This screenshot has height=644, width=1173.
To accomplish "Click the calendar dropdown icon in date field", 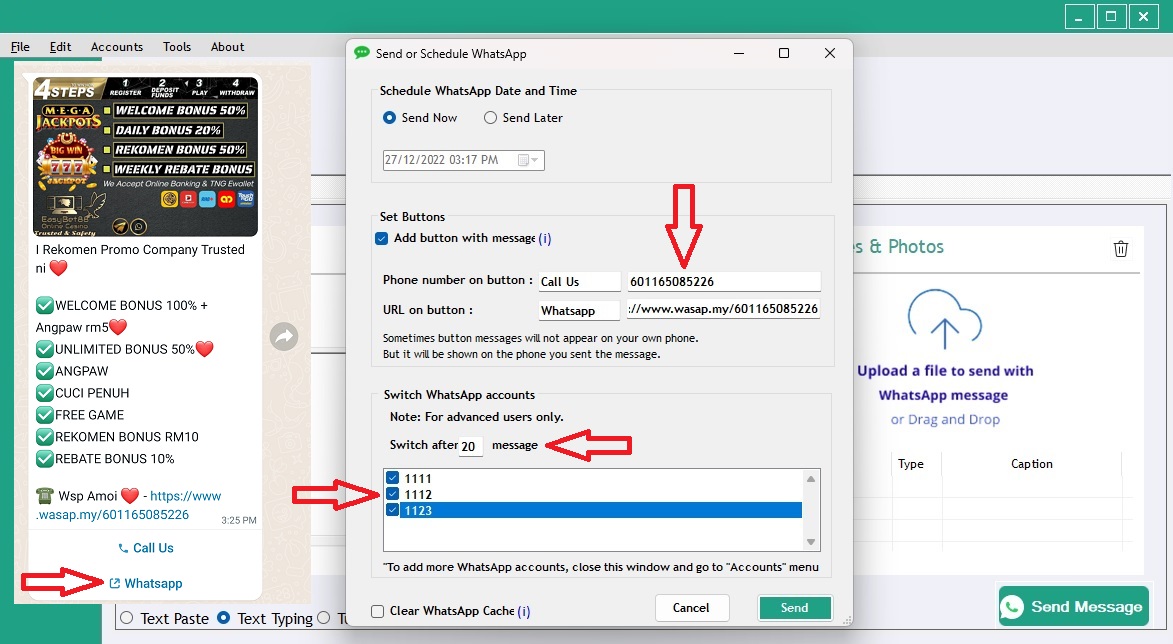I will pyautogui.click(x=528, y=160).
